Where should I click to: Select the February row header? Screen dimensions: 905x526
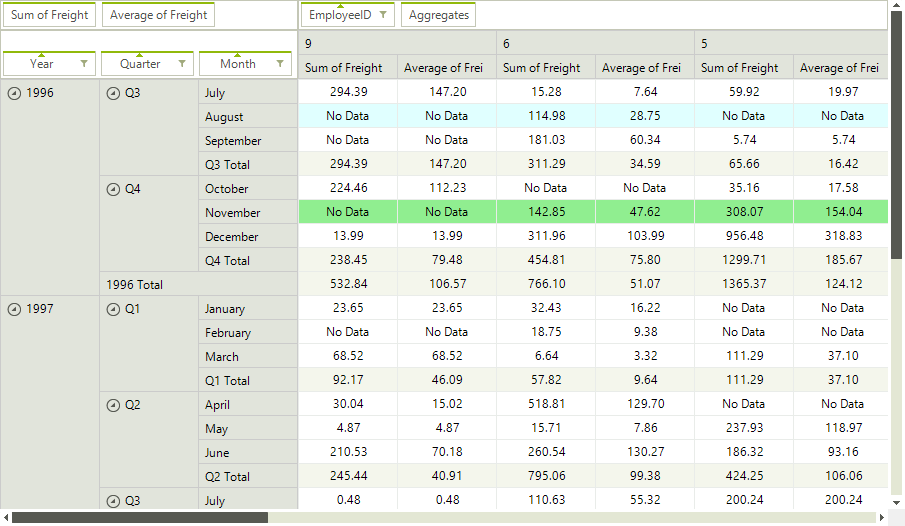[248, 333]
